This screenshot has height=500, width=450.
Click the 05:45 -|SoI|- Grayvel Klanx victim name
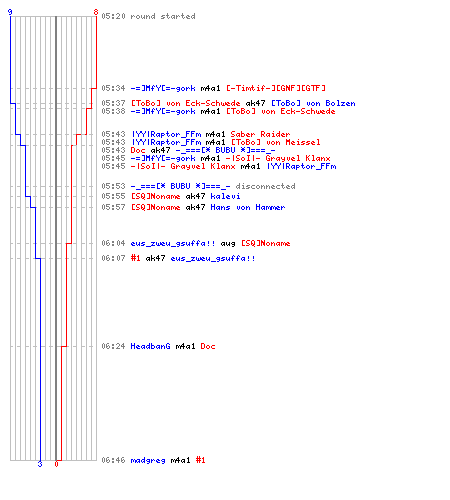tap(278, 158)
